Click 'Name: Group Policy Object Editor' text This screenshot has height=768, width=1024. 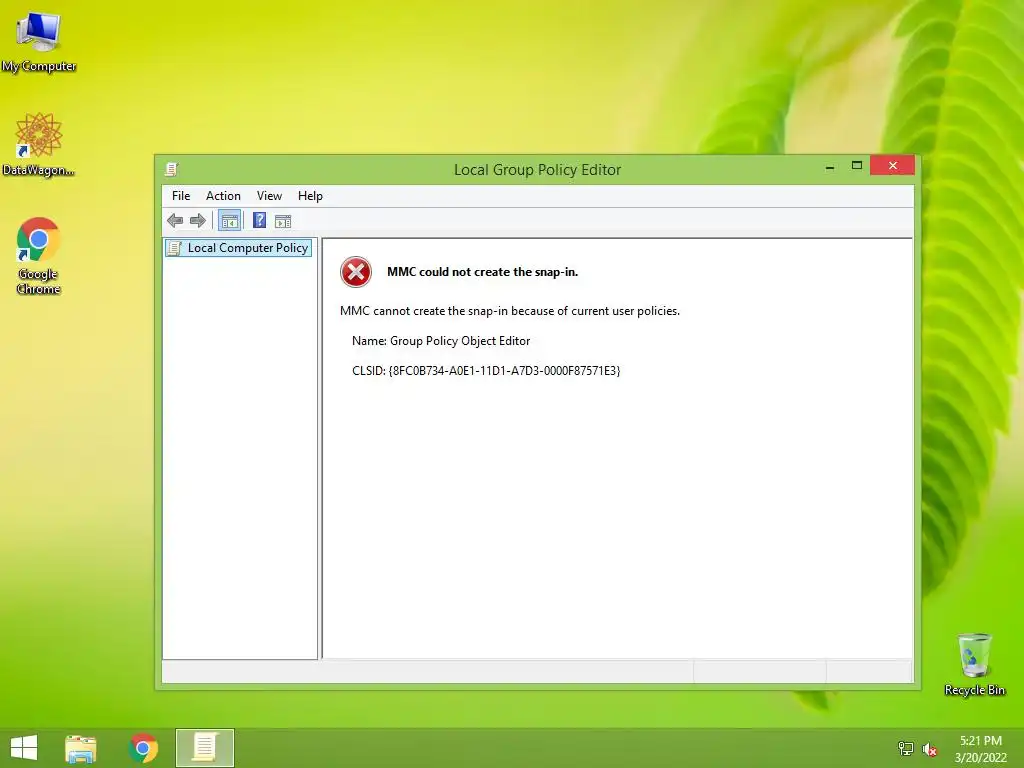(x=441, y=341)
